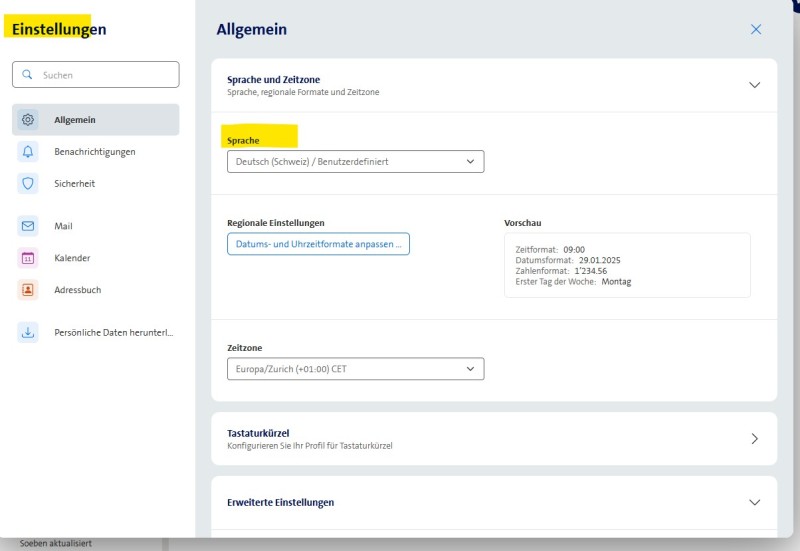Click the bell icon for Benachrichtigungen
This screenshot has width=800, height=551.
click(x=28, y=152)
